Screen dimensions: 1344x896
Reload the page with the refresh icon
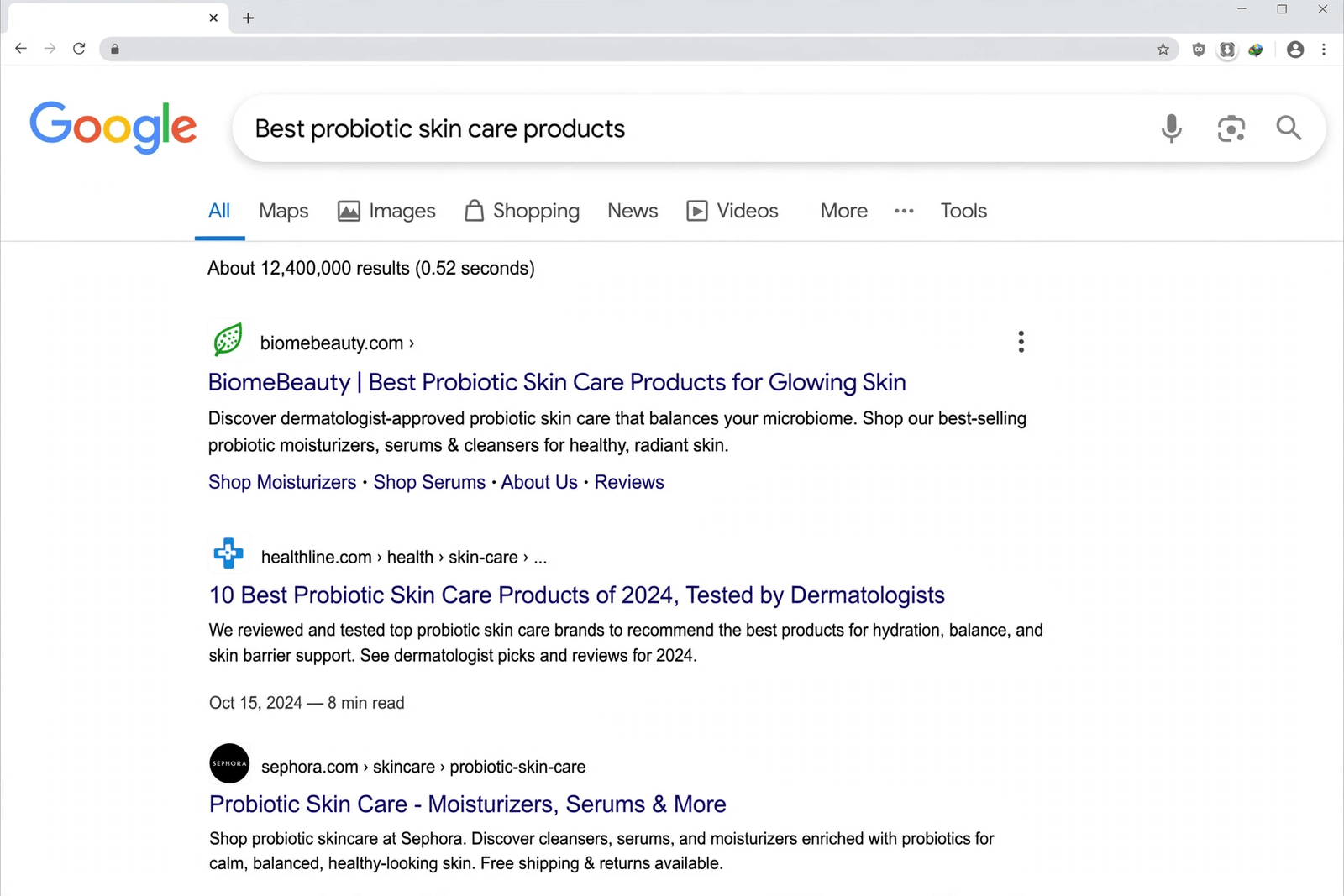[79, 49]
